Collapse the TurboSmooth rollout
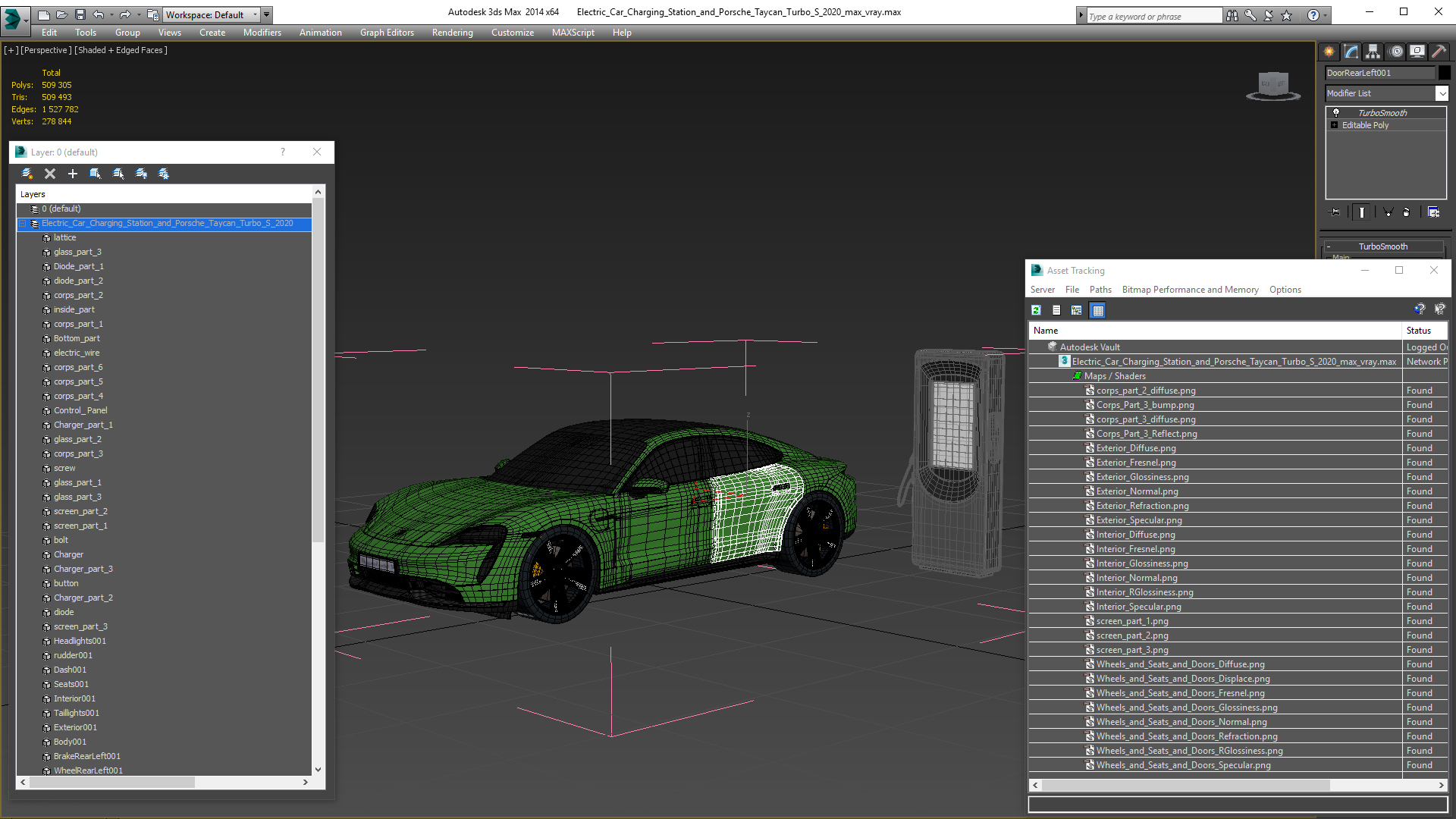The width and height of the screenshot is (1456, 819). click(1382, 246)
